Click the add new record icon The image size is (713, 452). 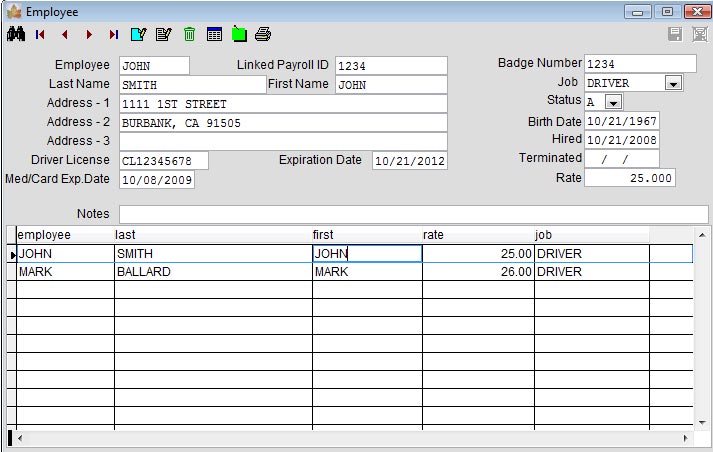click(x=138, y=35)
